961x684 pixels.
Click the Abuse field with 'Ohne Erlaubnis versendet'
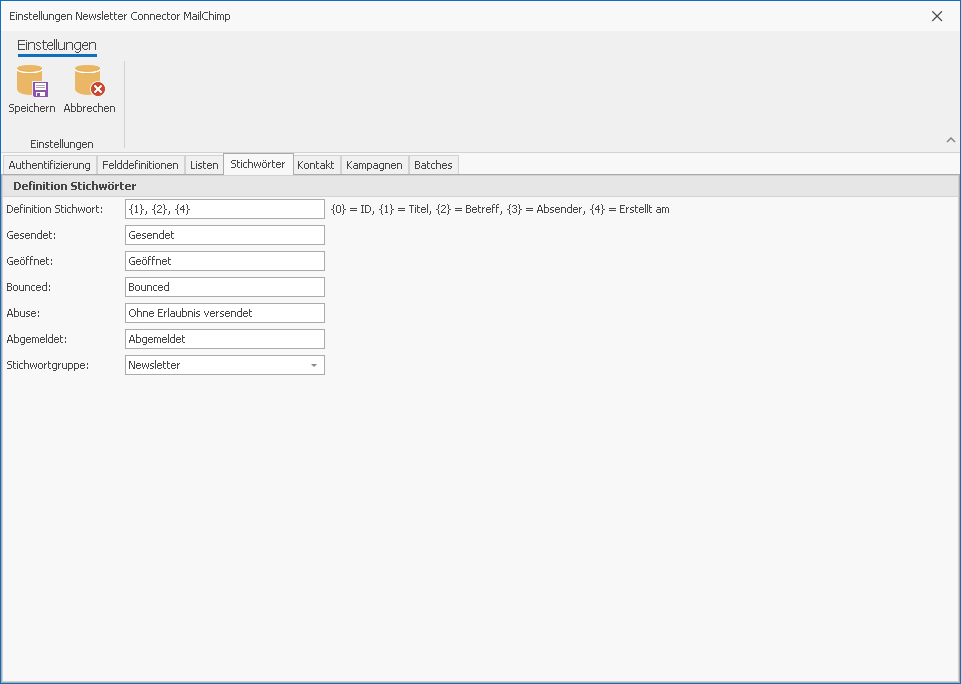coord(224,313)
